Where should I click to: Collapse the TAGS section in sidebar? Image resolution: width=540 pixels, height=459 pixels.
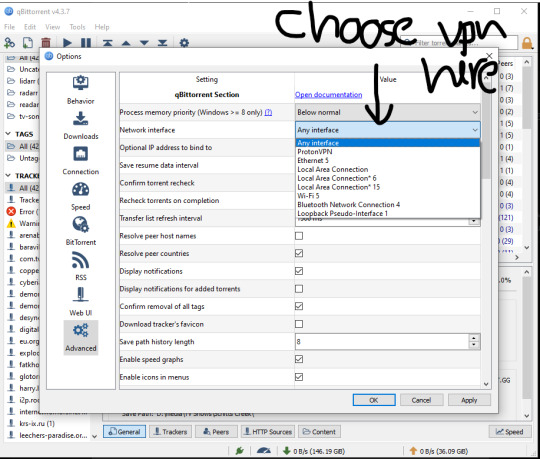[x=8, y=134]
